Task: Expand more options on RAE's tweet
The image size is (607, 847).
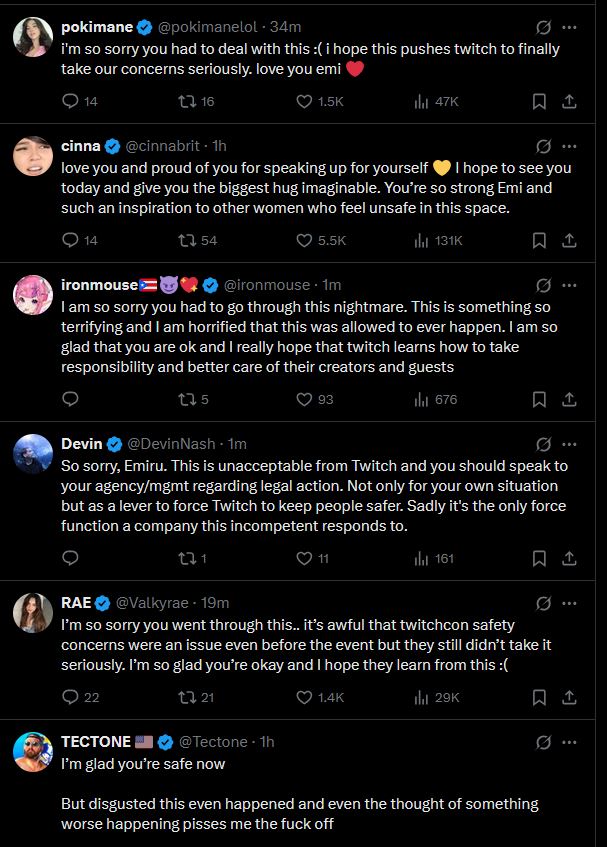Action: click(x=570, y=603)
